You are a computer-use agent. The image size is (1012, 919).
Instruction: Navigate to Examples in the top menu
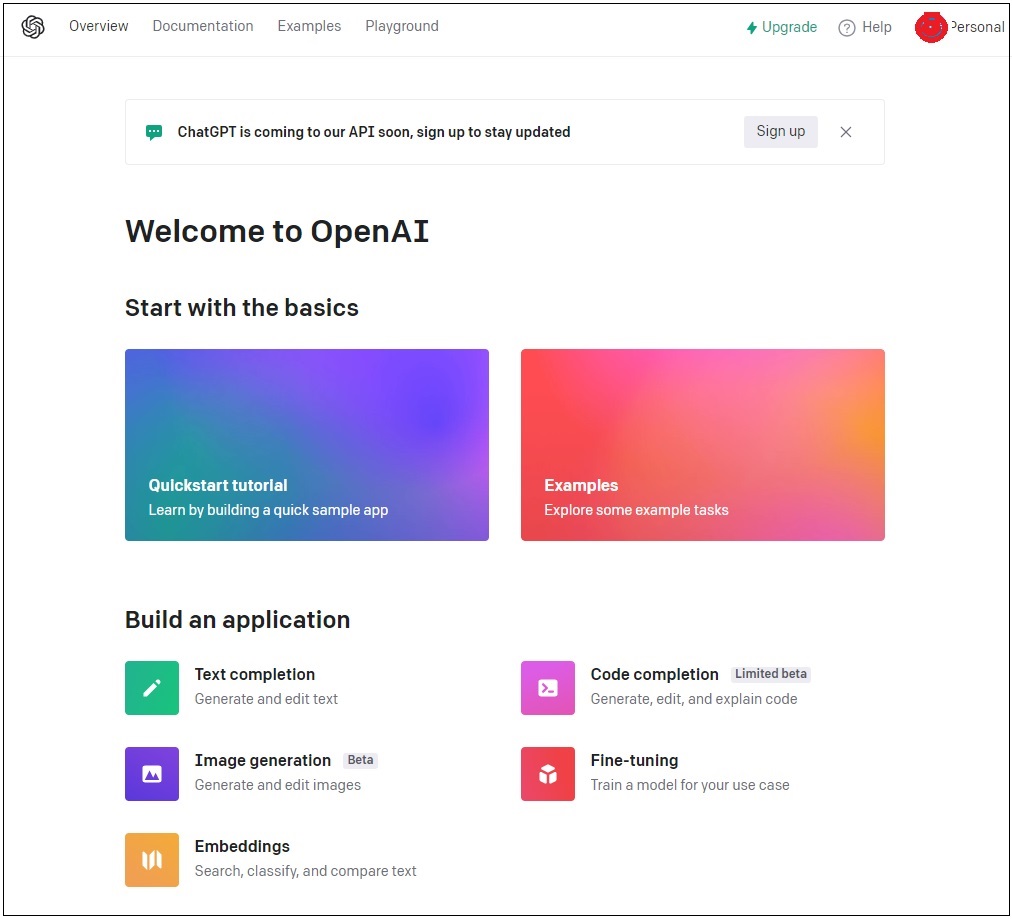309,26
